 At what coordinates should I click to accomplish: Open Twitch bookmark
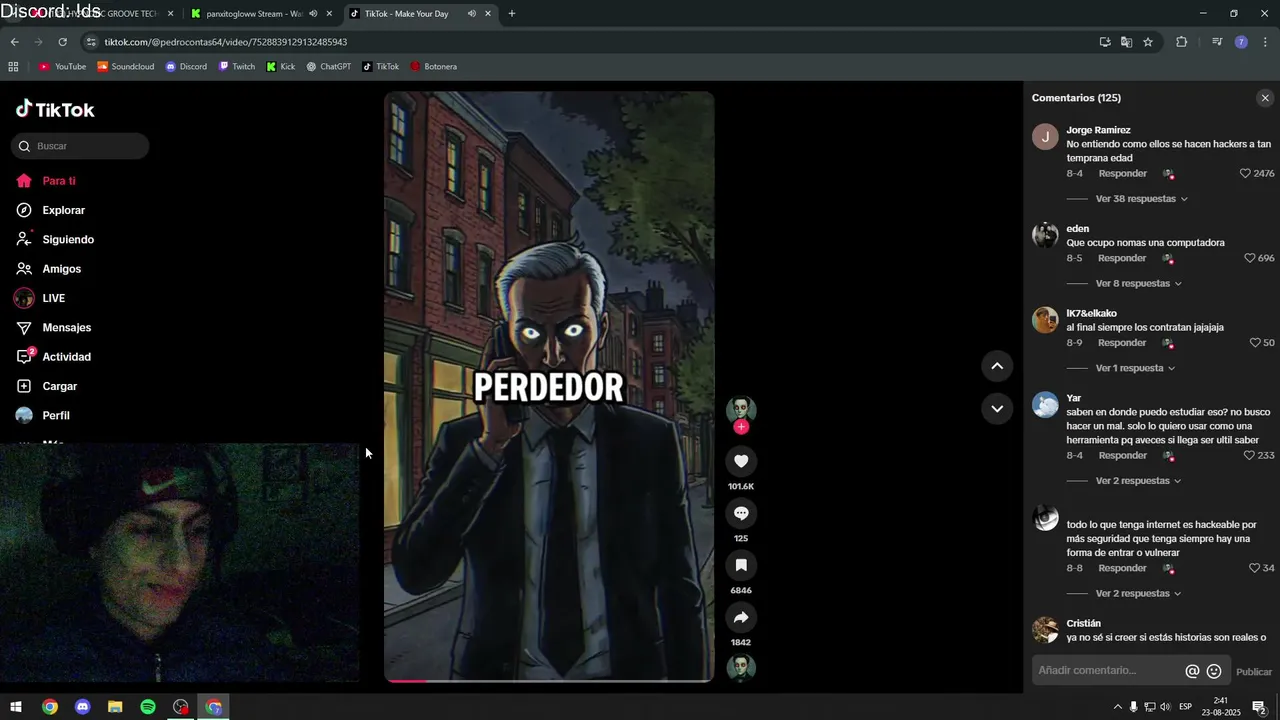[x=237, y=67]
